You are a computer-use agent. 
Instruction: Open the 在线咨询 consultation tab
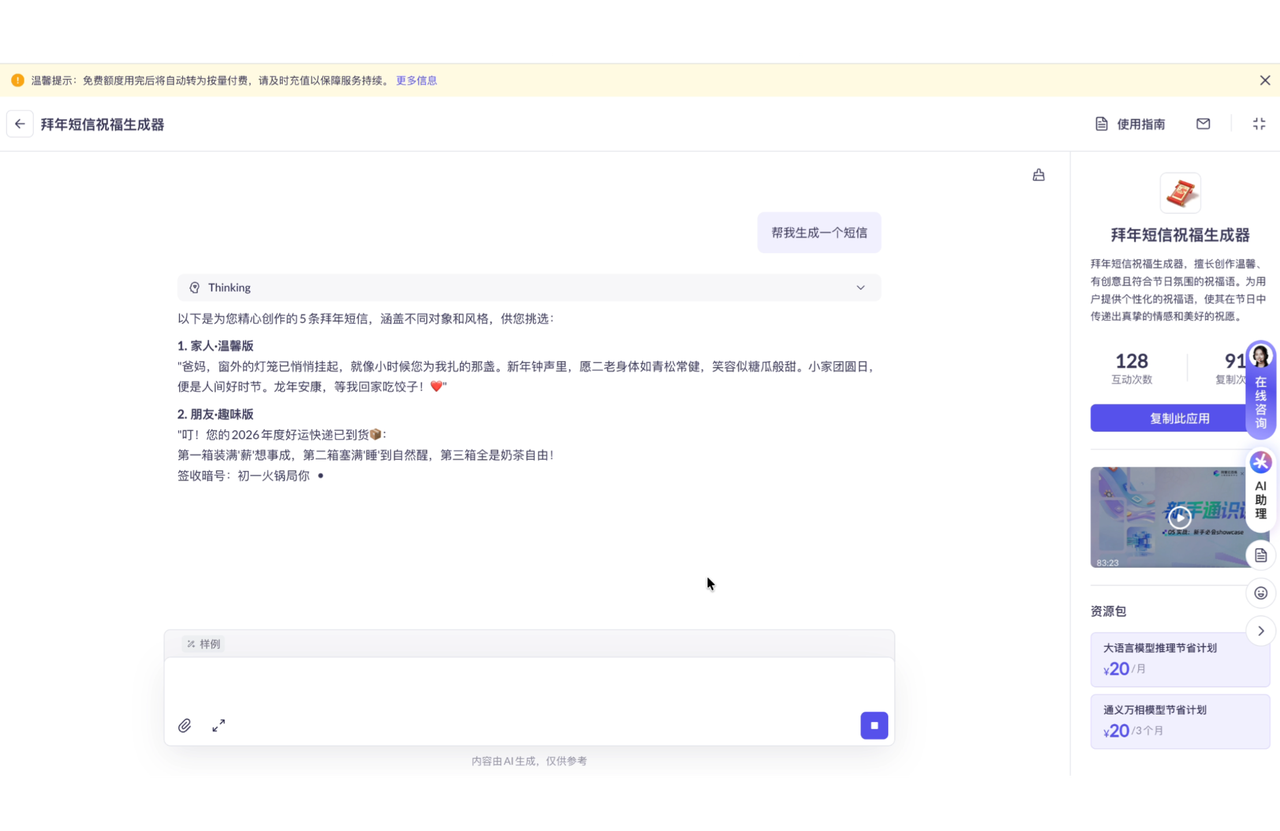pos(1260,390)
